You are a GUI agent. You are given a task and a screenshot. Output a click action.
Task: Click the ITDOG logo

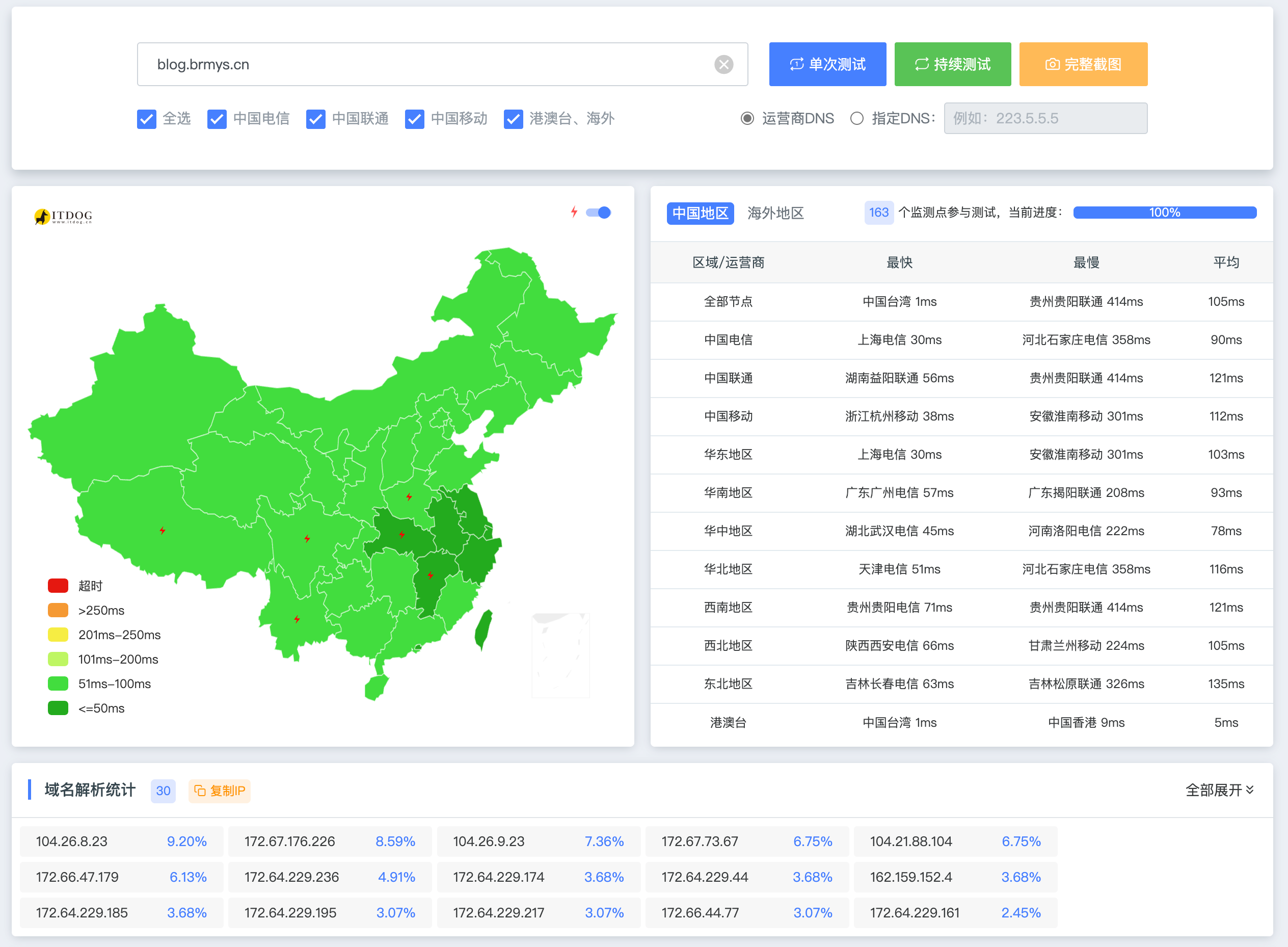[63, 217]
